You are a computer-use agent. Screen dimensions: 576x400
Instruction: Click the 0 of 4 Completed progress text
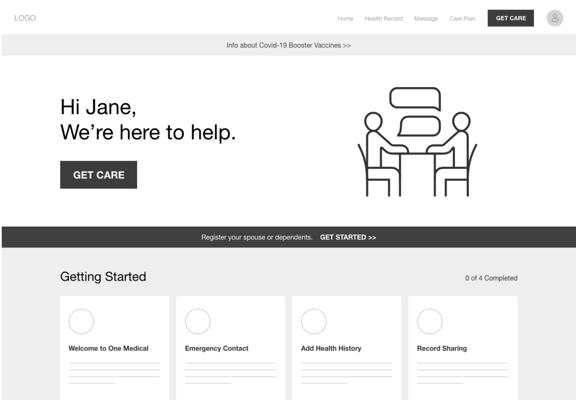click(x=491, y=278)
